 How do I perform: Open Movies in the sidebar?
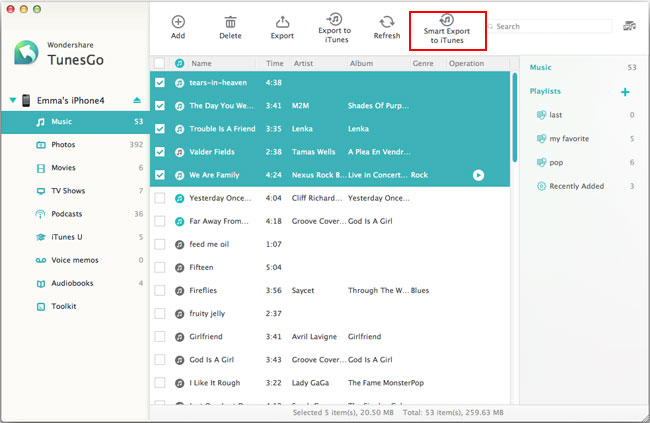75,168
